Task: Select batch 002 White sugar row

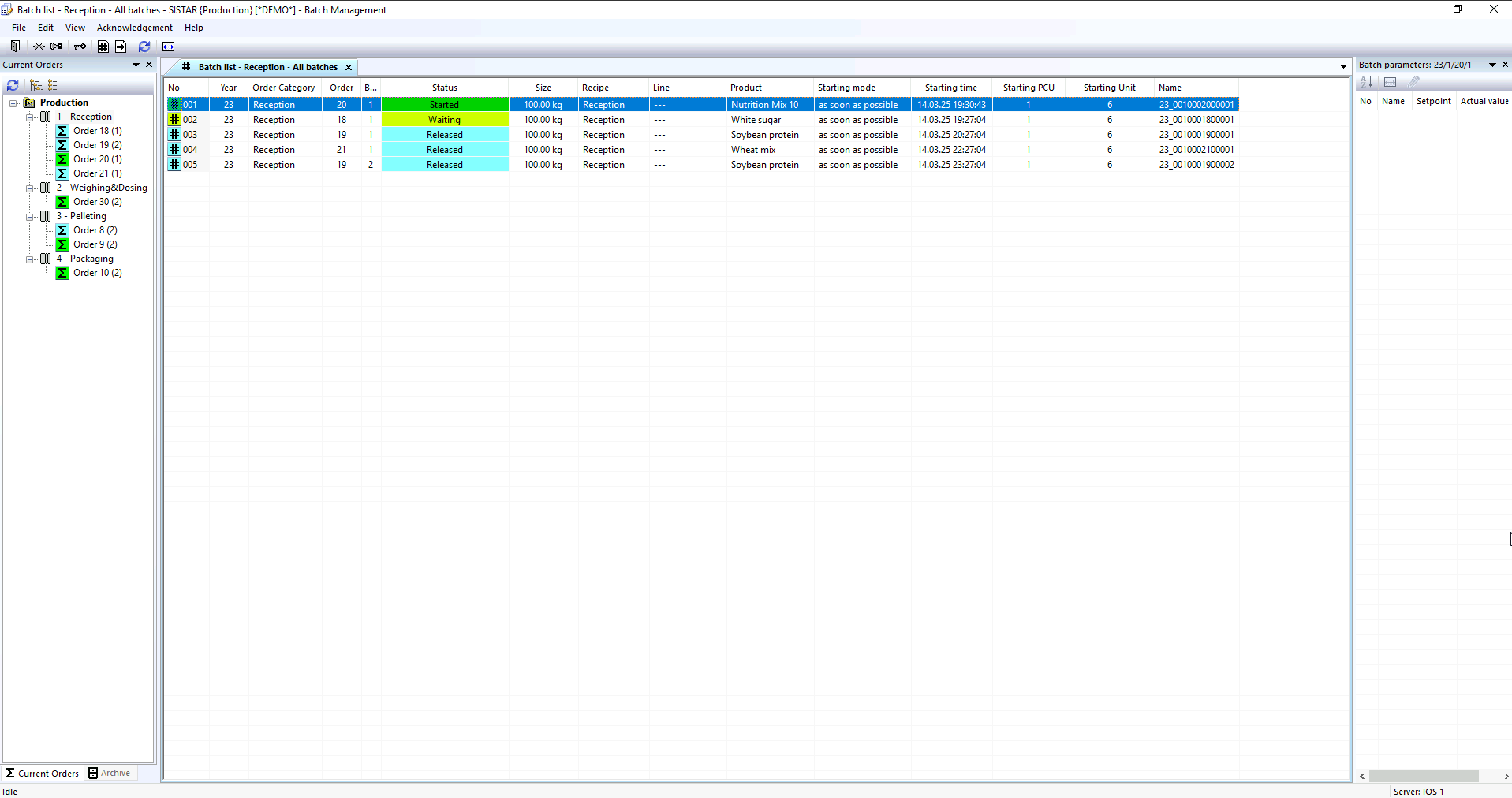Action: pyautogui.click(x=755, y=120)
